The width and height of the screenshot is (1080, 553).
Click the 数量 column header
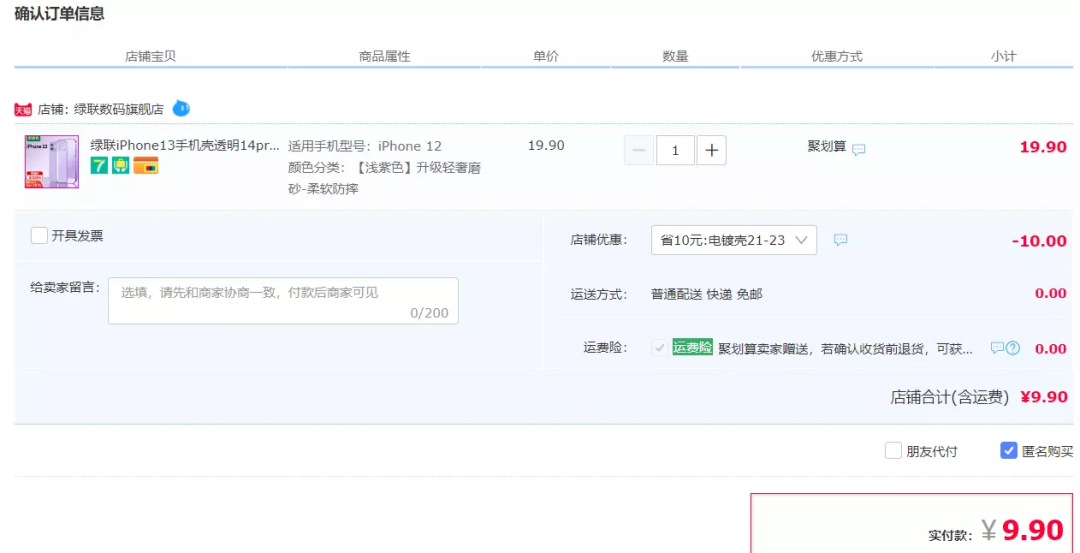pyautogui.click(x=676, y=56)
